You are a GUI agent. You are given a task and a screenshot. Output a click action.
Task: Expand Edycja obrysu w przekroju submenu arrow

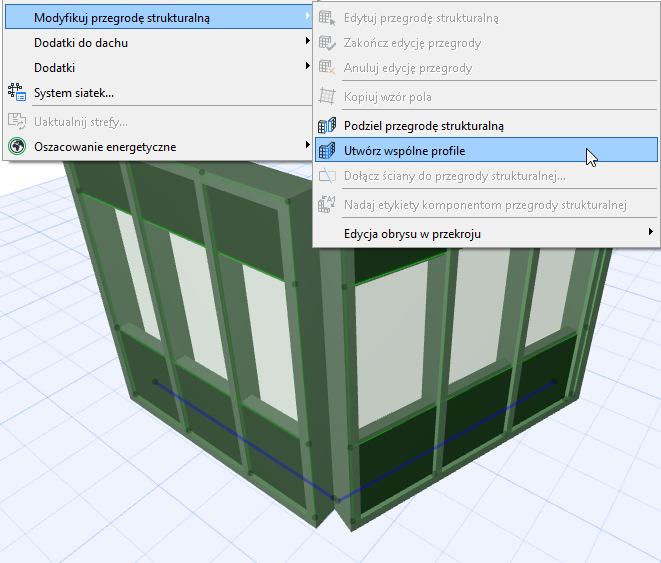coord(650,233)
